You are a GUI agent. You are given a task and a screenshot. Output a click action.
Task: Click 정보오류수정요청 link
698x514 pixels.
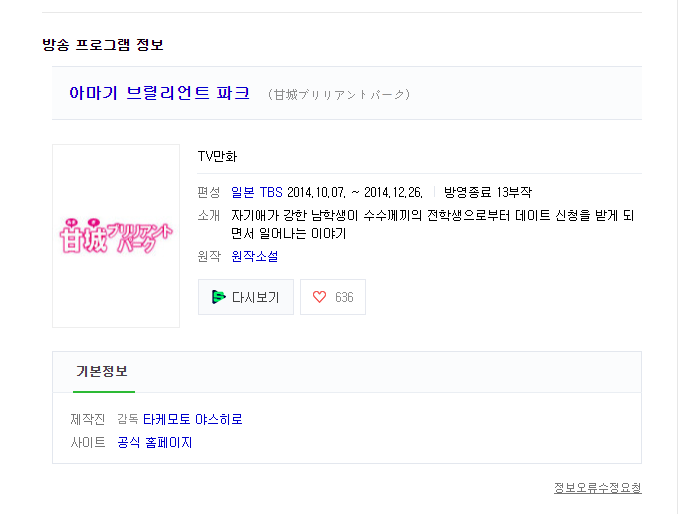598,488
